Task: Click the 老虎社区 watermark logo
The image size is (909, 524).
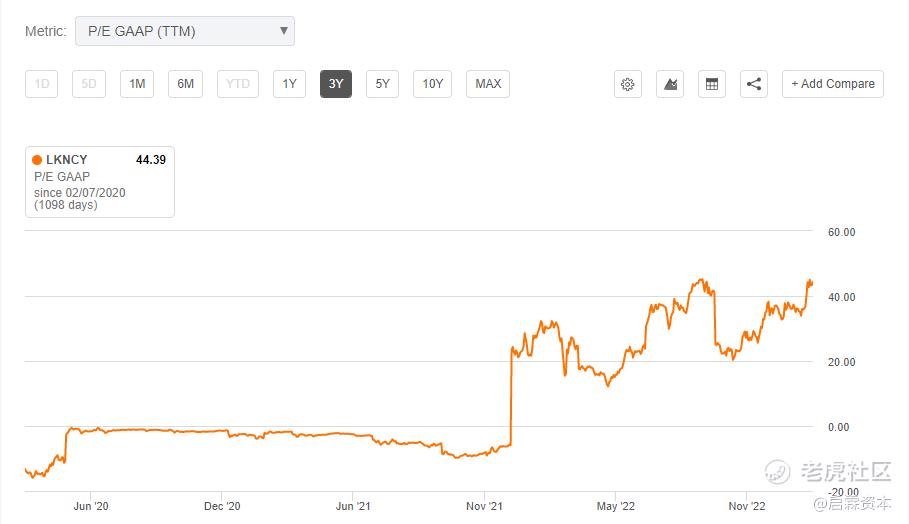Action: coord(830,472)
